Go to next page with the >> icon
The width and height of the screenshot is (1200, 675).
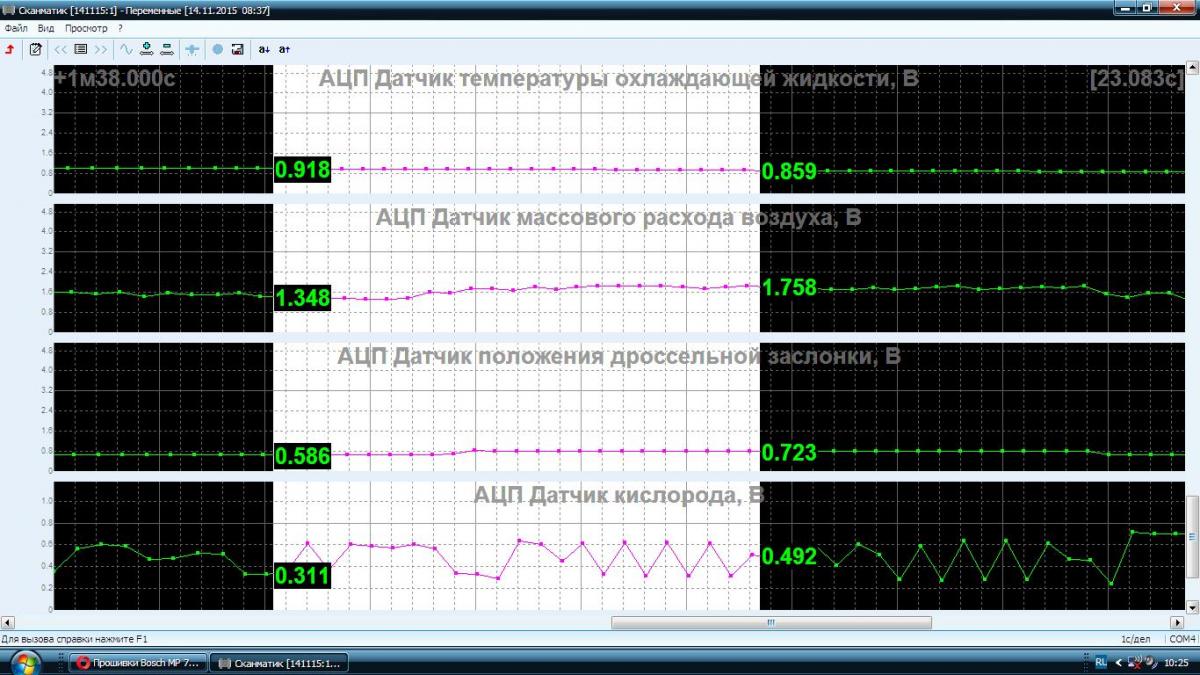tap(101, 48)
